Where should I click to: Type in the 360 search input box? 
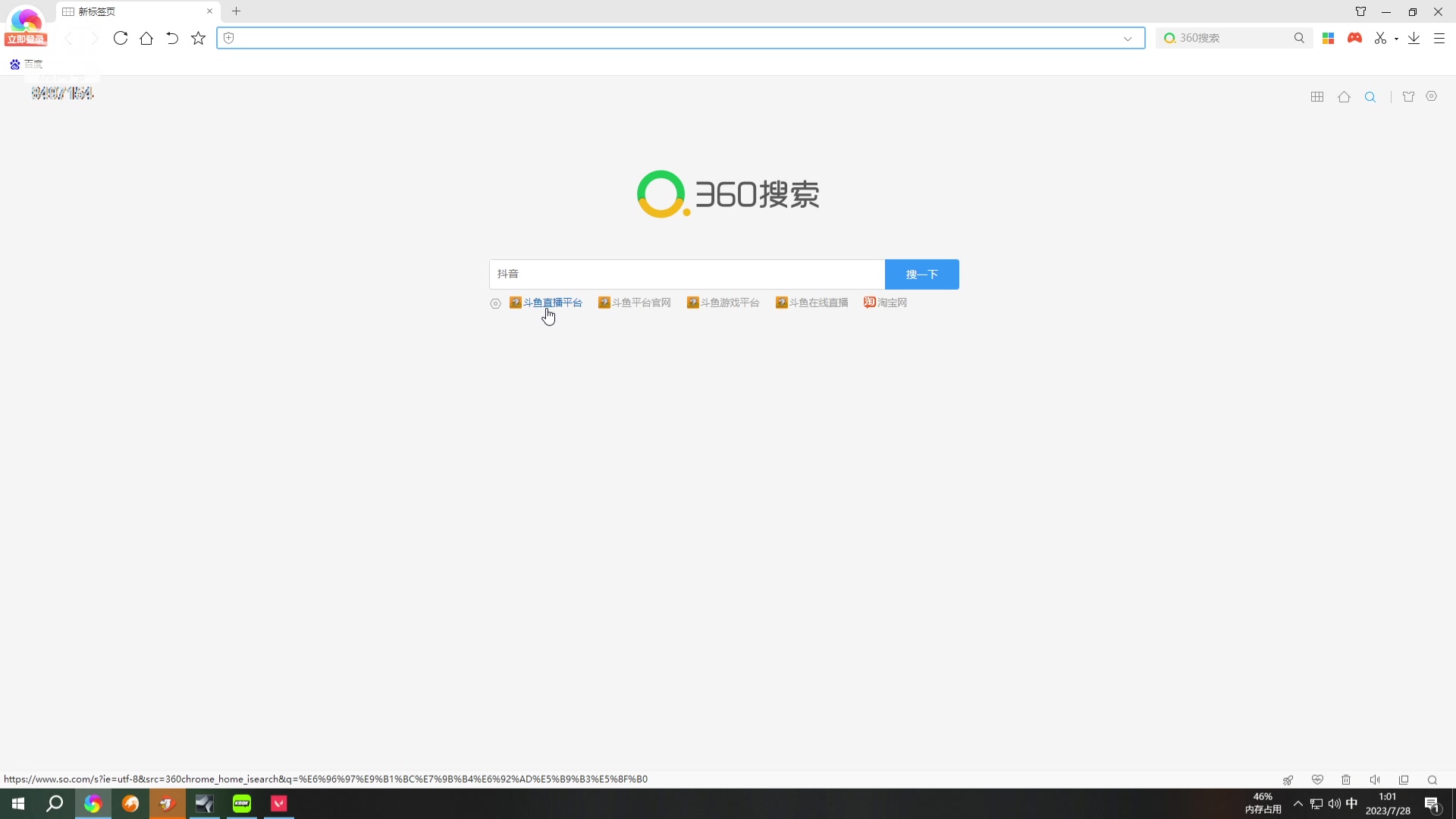point(686,274)
